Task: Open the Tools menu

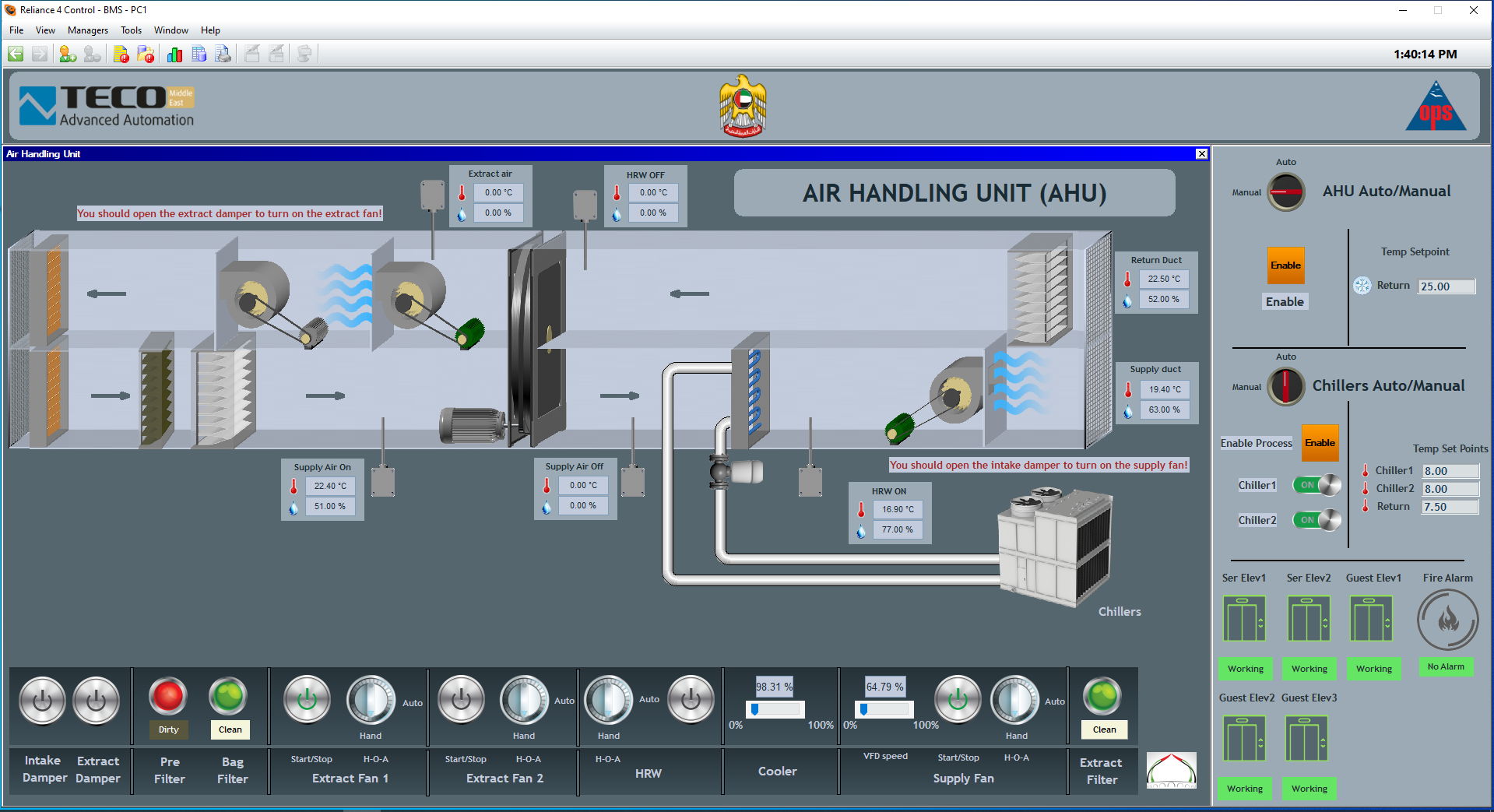Action: click(131, 30)
